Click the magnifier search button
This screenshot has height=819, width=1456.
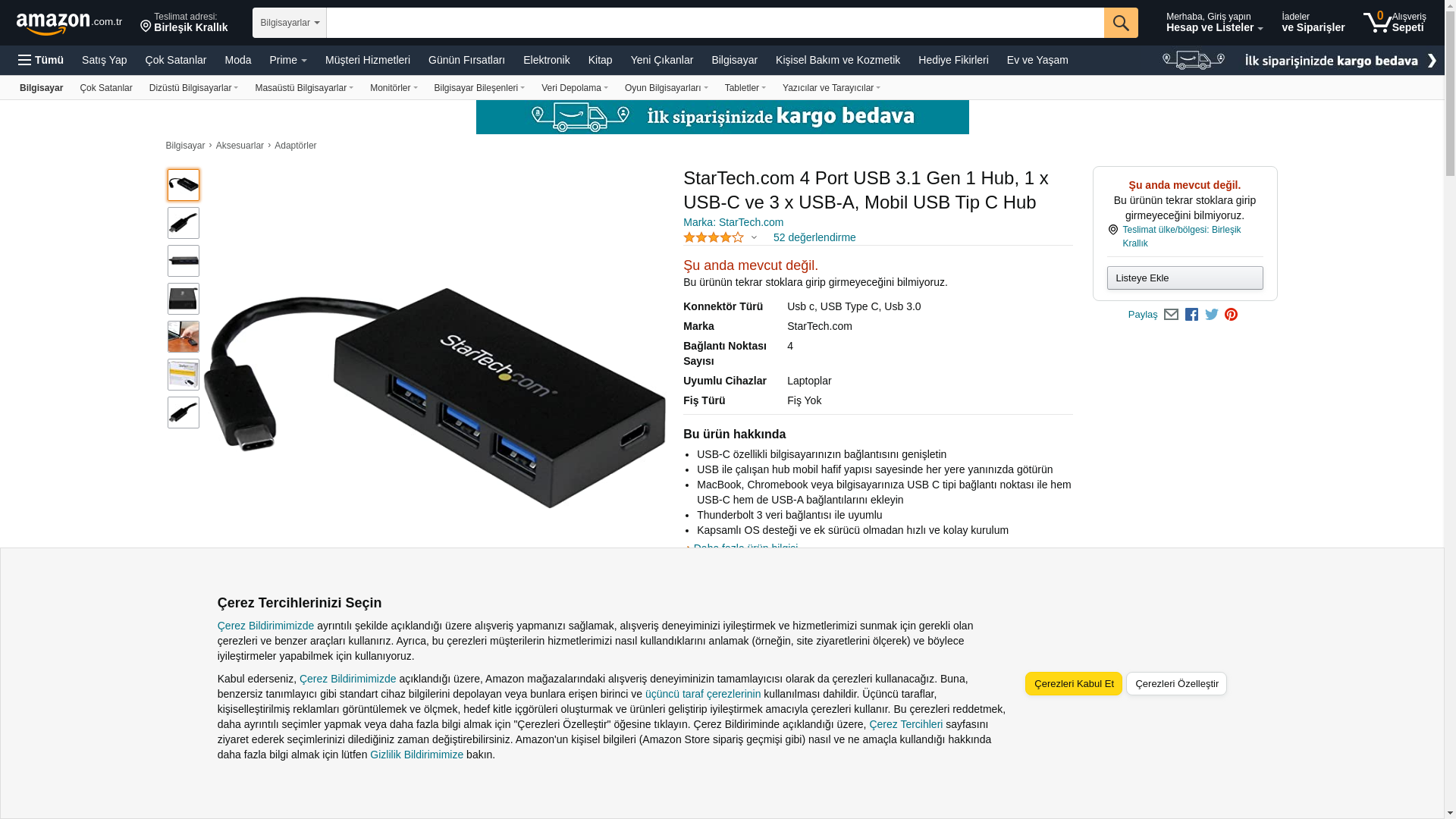click(1121, 23)
